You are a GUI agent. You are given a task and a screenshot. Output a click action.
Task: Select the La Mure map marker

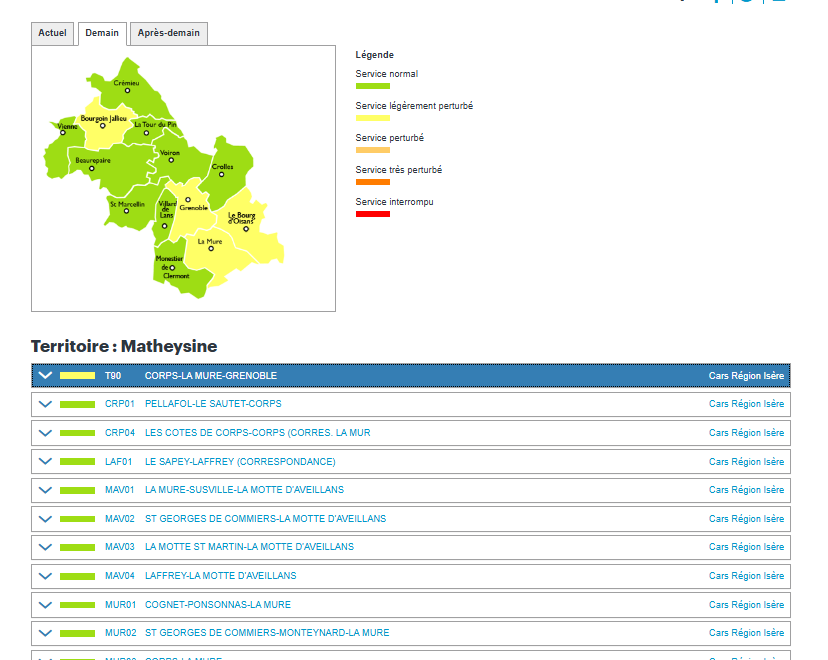pos(211,248)
